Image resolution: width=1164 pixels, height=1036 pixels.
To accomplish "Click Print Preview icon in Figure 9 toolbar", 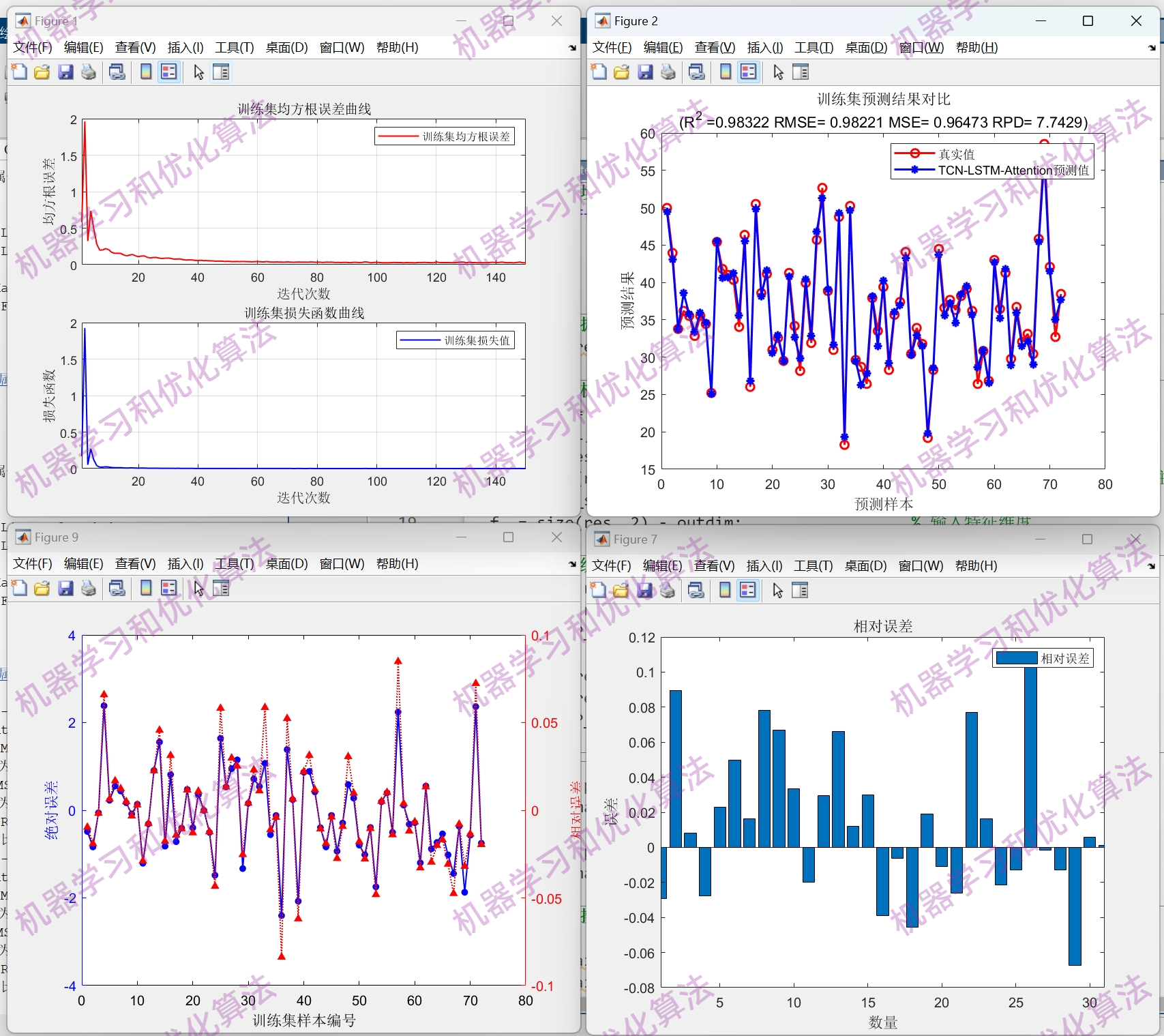I will tap(117, 588).
